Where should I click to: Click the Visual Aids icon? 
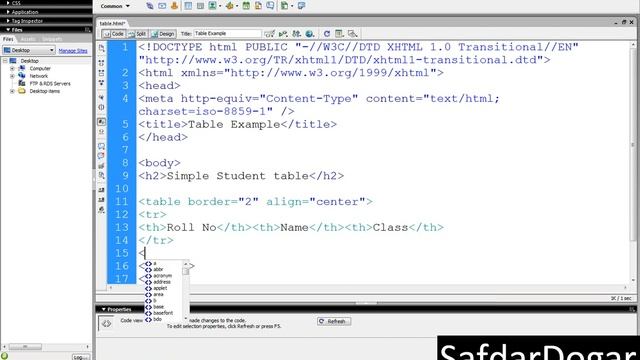[x=353, y=34]
